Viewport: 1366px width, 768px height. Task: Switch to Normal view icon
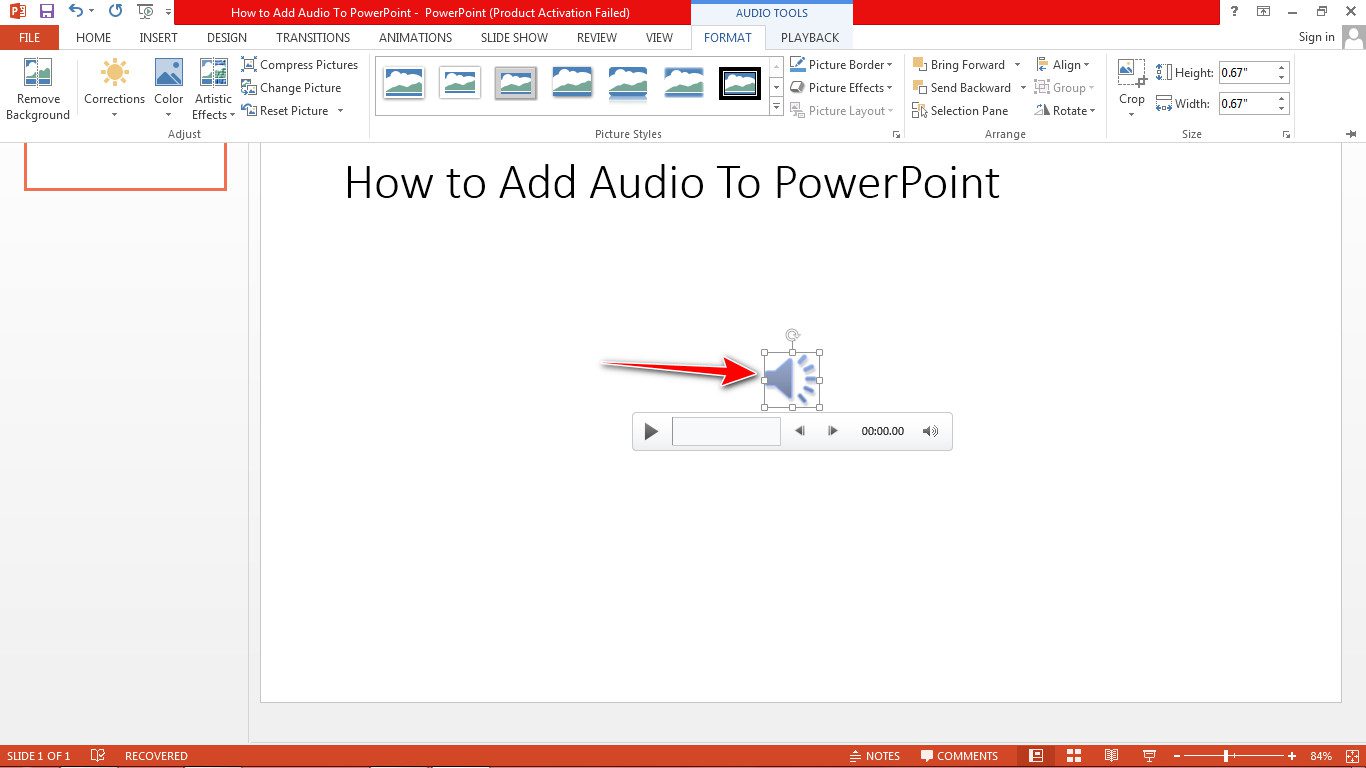pyautogui.click(x=1036, y=756)
